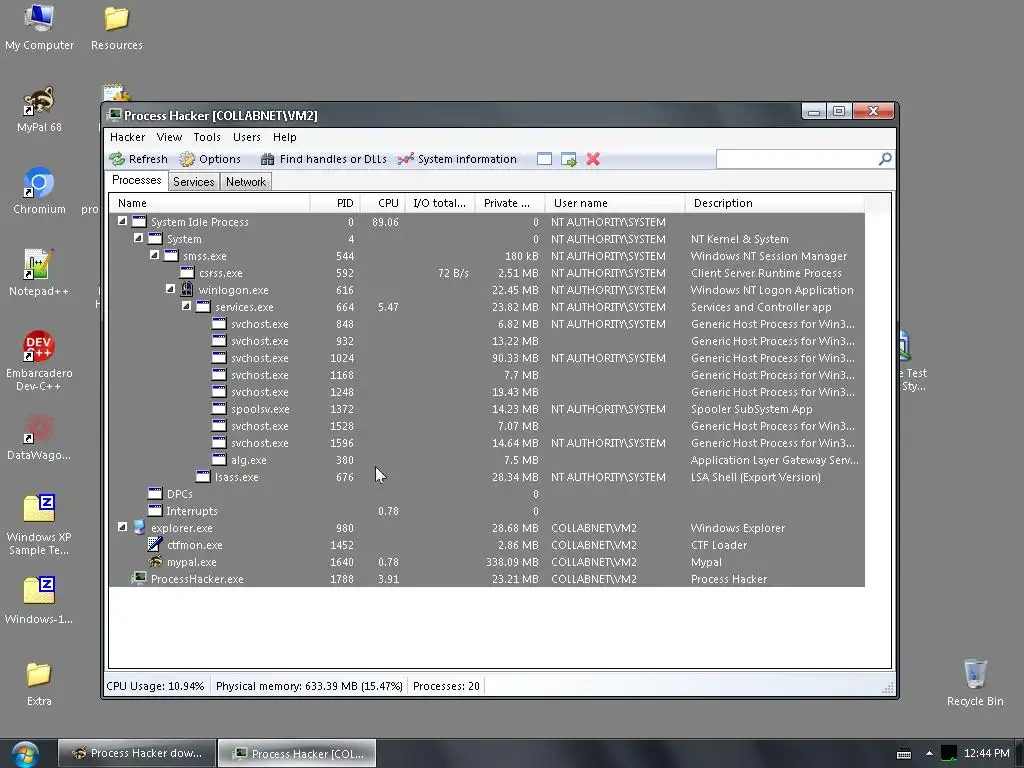The image size is (1024, 768).
Task: Select svchost.exe with PID 848
Action: [487, 324]
